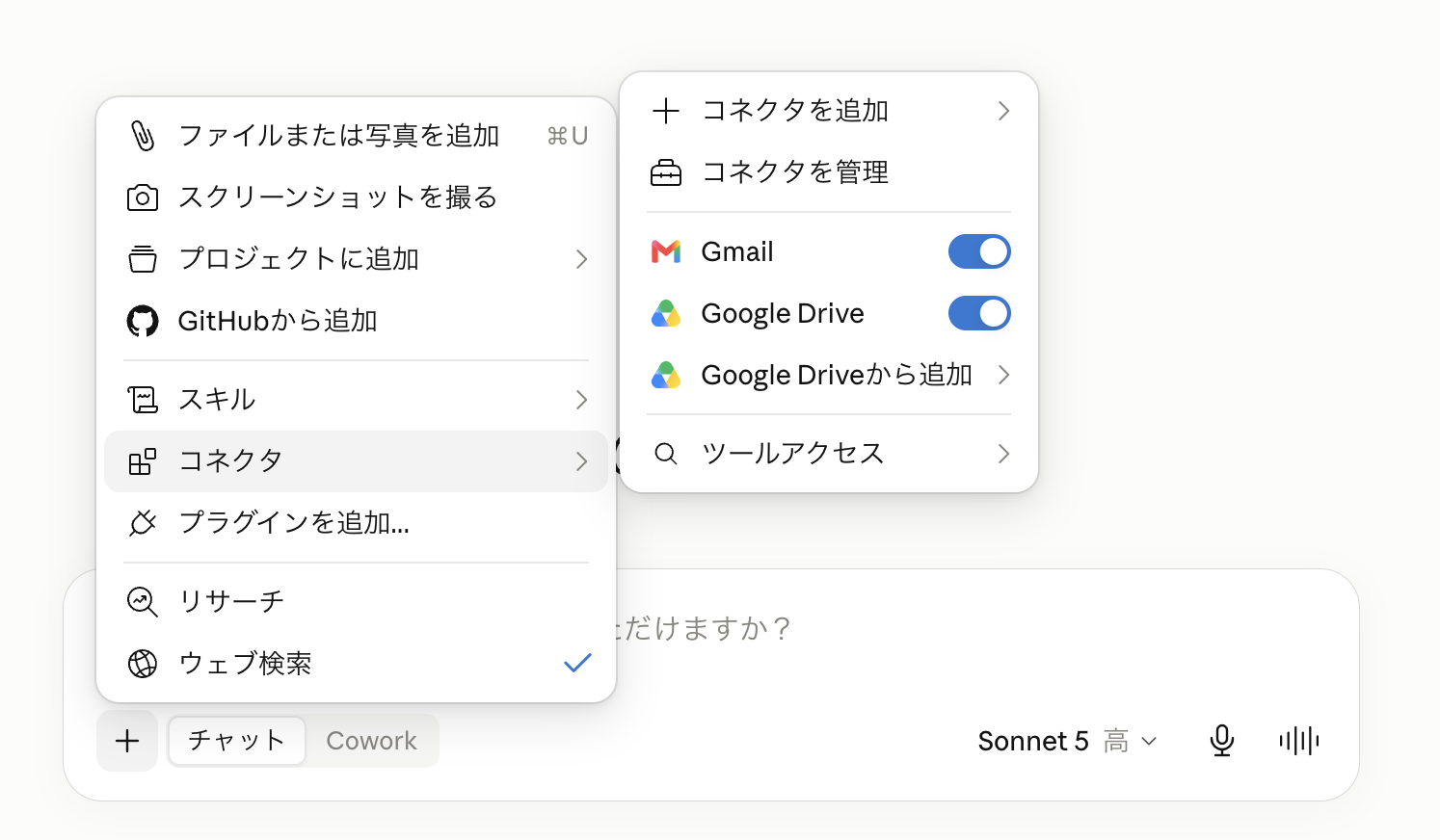Disable the Google Drive connector switch
The height and width of the screenshot is (840, 1440).
[x=979, y=313]
